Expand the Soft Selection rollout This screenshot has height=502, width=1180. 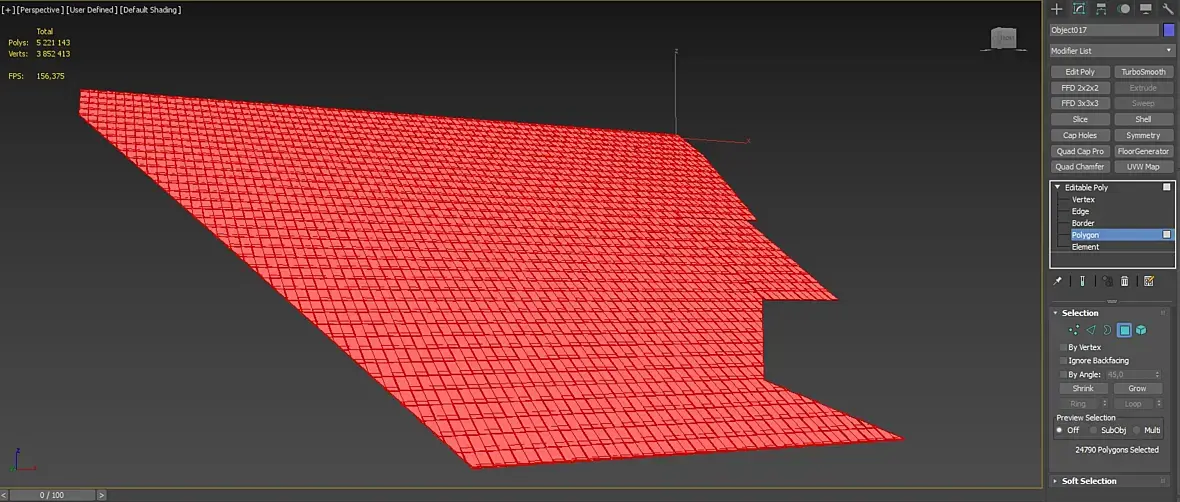pyautogui.click(x=1056, y=481)
